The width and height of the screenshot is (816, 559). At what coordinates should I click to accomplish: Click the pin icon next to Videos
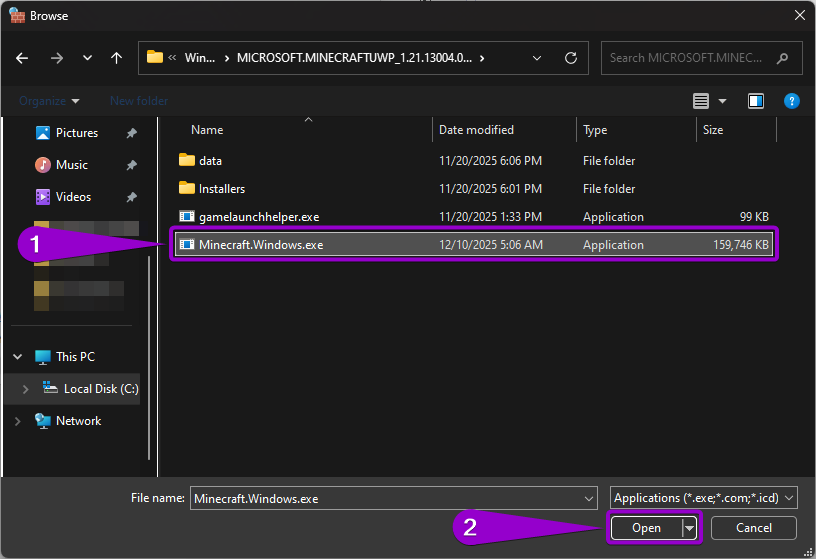(x=131, y=197)
